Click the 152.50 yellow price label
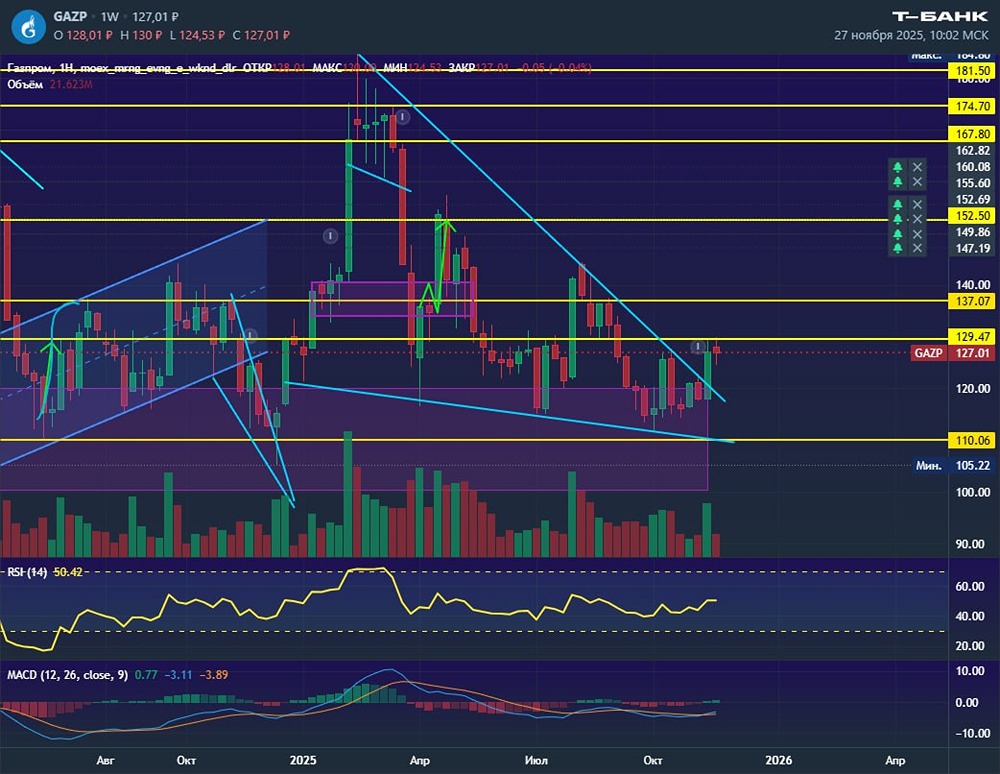The height and width of the screenshot is (774, 1000). point(973,215)
